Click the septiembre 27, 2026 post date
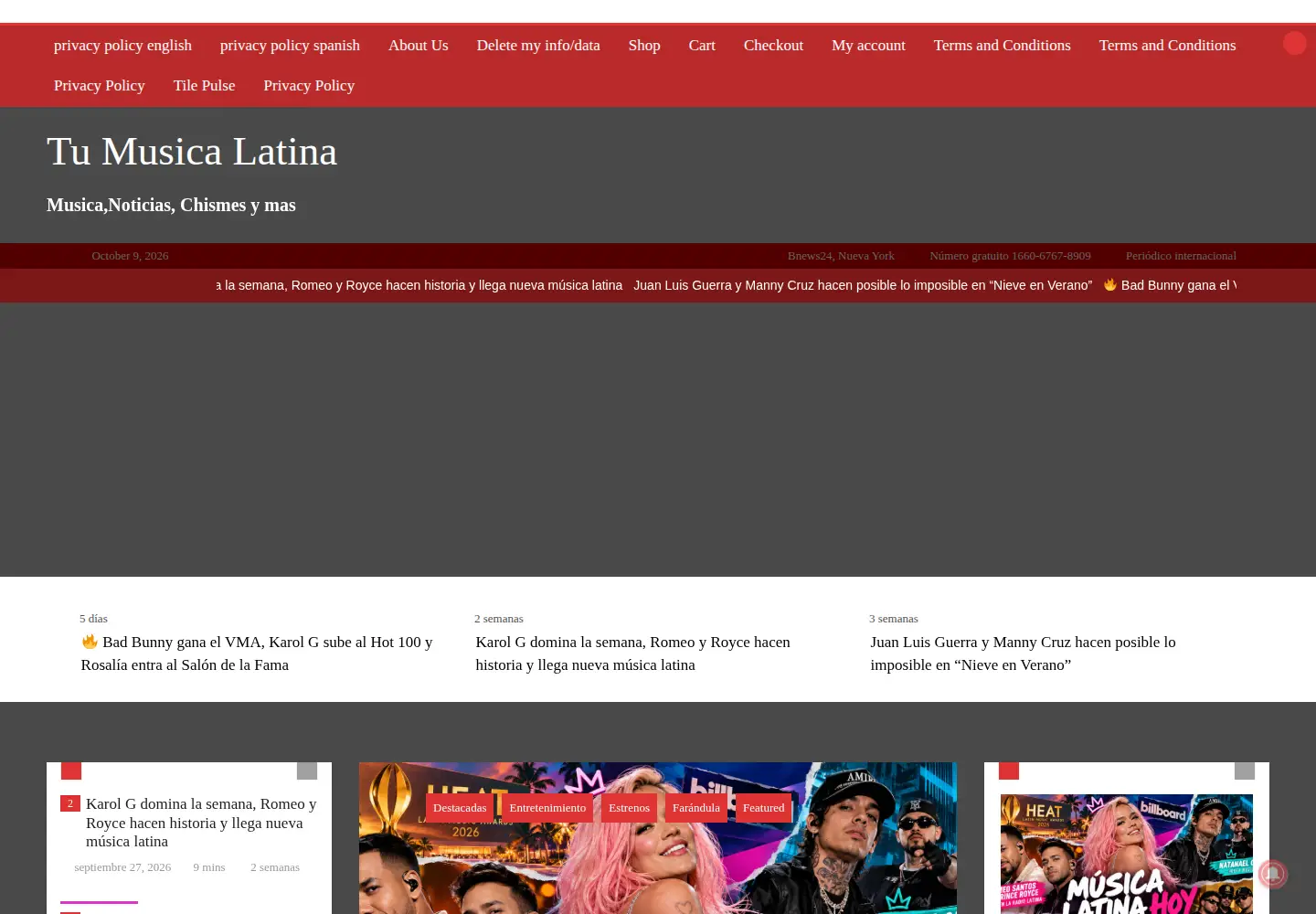This screenshot has height=914, width=1316. pos(122,867)
